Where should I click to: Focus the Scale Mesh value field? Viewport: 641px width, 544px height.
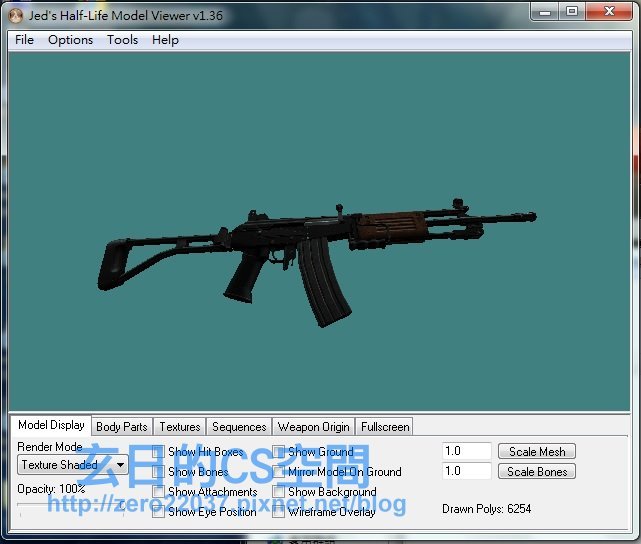click(466, 451)
